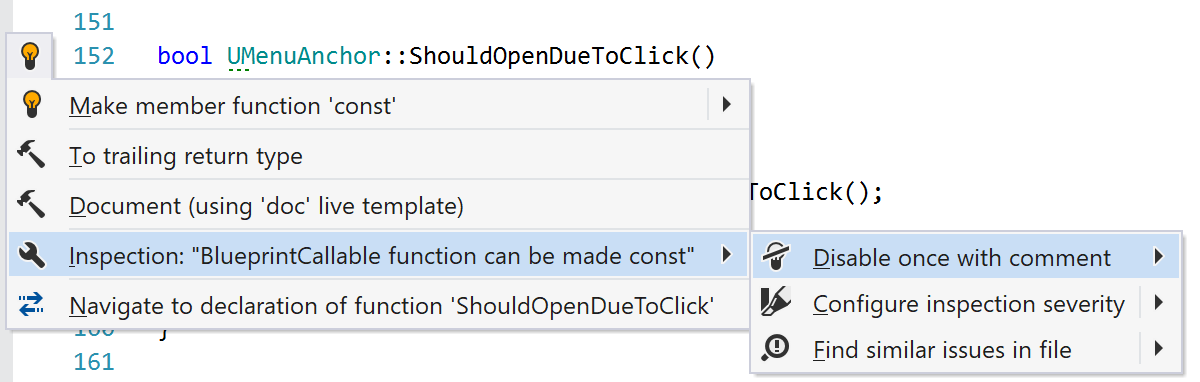Click the Find similar issues magnifier icon

(x=775, y=349)
